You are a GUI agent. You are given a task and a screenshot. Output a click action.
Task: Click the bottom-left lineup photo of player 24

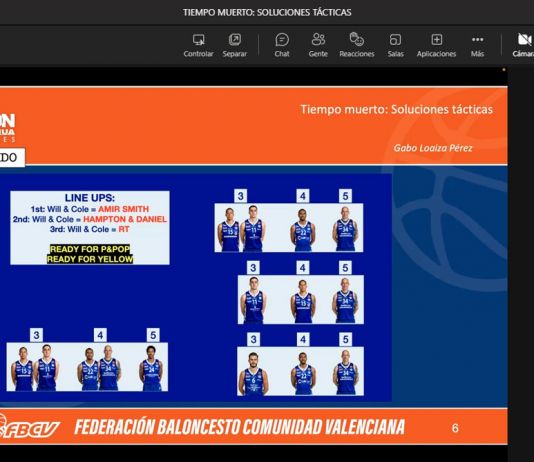coord(151,368)
